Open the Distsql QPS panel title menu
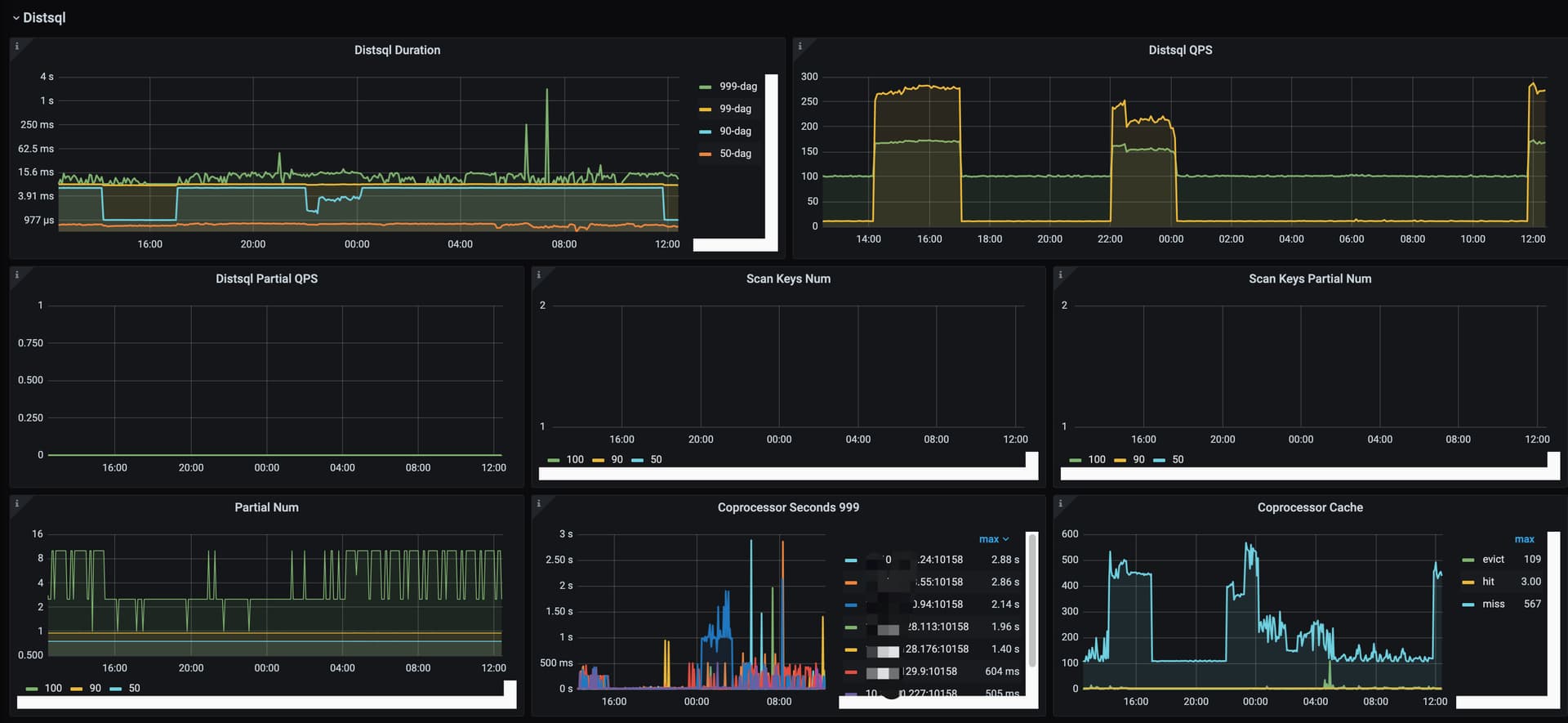The width and height of the screenshot is (1568, 723). coord(1179,50)
